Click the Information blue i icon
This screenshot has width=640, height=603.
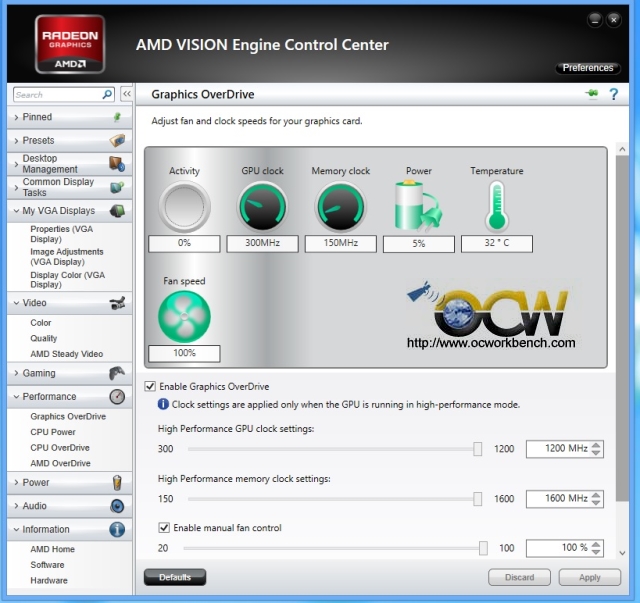click(117, 530)
